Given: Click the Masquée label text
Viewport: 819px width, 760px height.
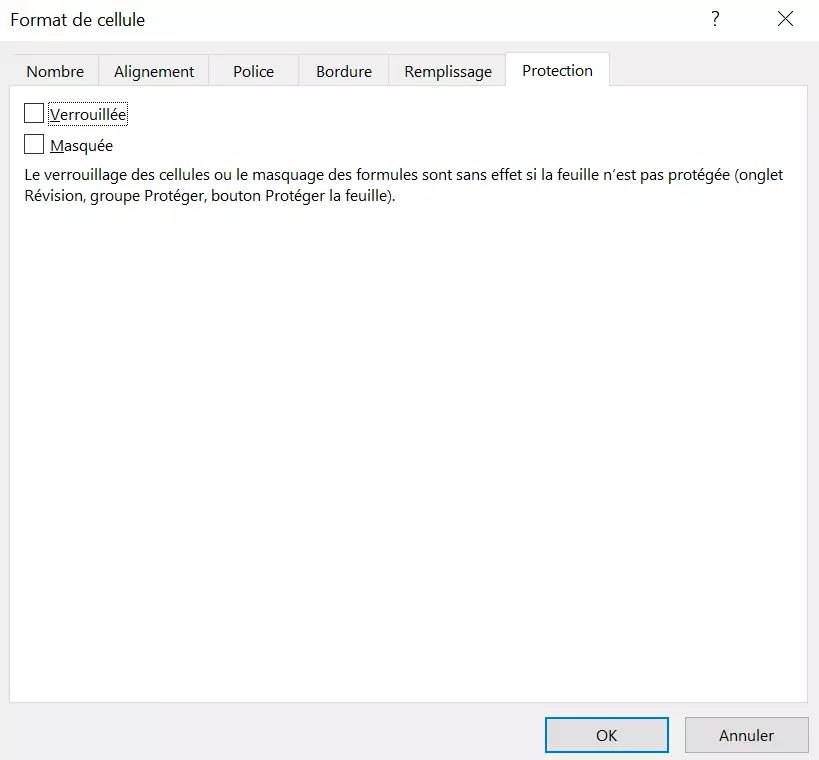Looking at the screenshot, I should tap(81, 146).
